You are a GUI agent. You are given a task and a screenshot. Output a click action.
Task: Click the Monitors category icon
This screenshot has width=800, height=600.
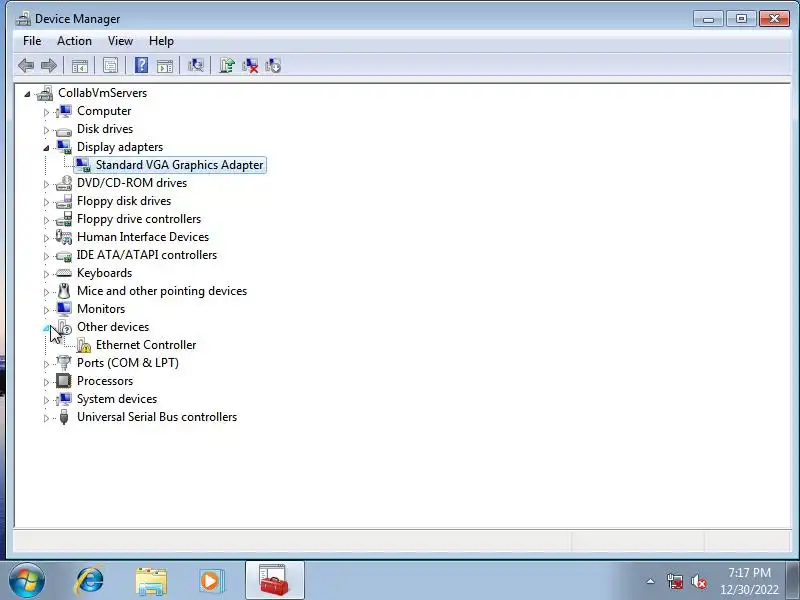[x=64, y=309]
